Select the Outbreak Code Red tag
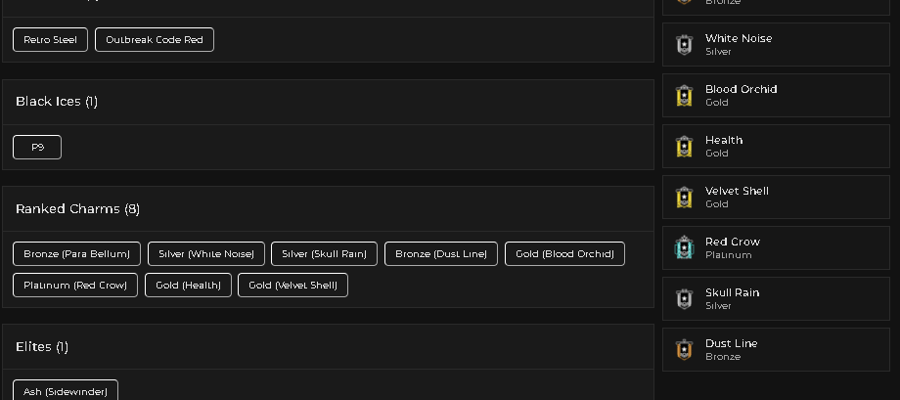Screen dimensions: 900x400 tap(154, 40)
